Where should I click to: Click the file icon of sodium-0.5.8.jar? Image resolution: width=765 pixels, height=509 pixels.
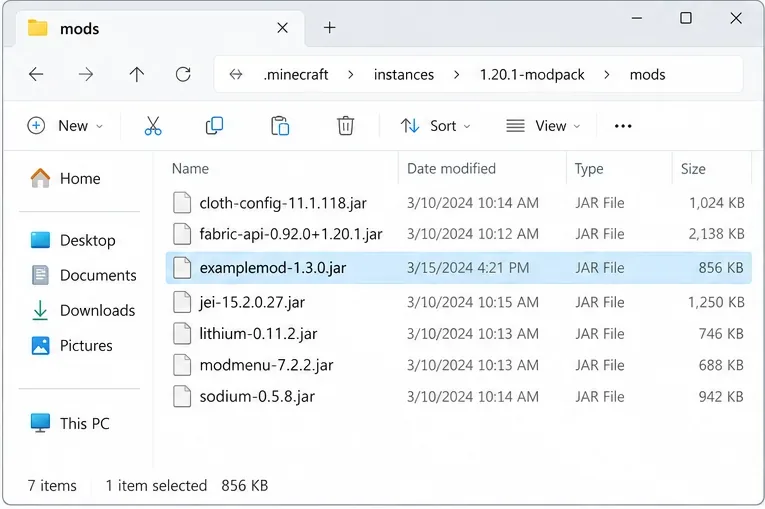point(182,396)
